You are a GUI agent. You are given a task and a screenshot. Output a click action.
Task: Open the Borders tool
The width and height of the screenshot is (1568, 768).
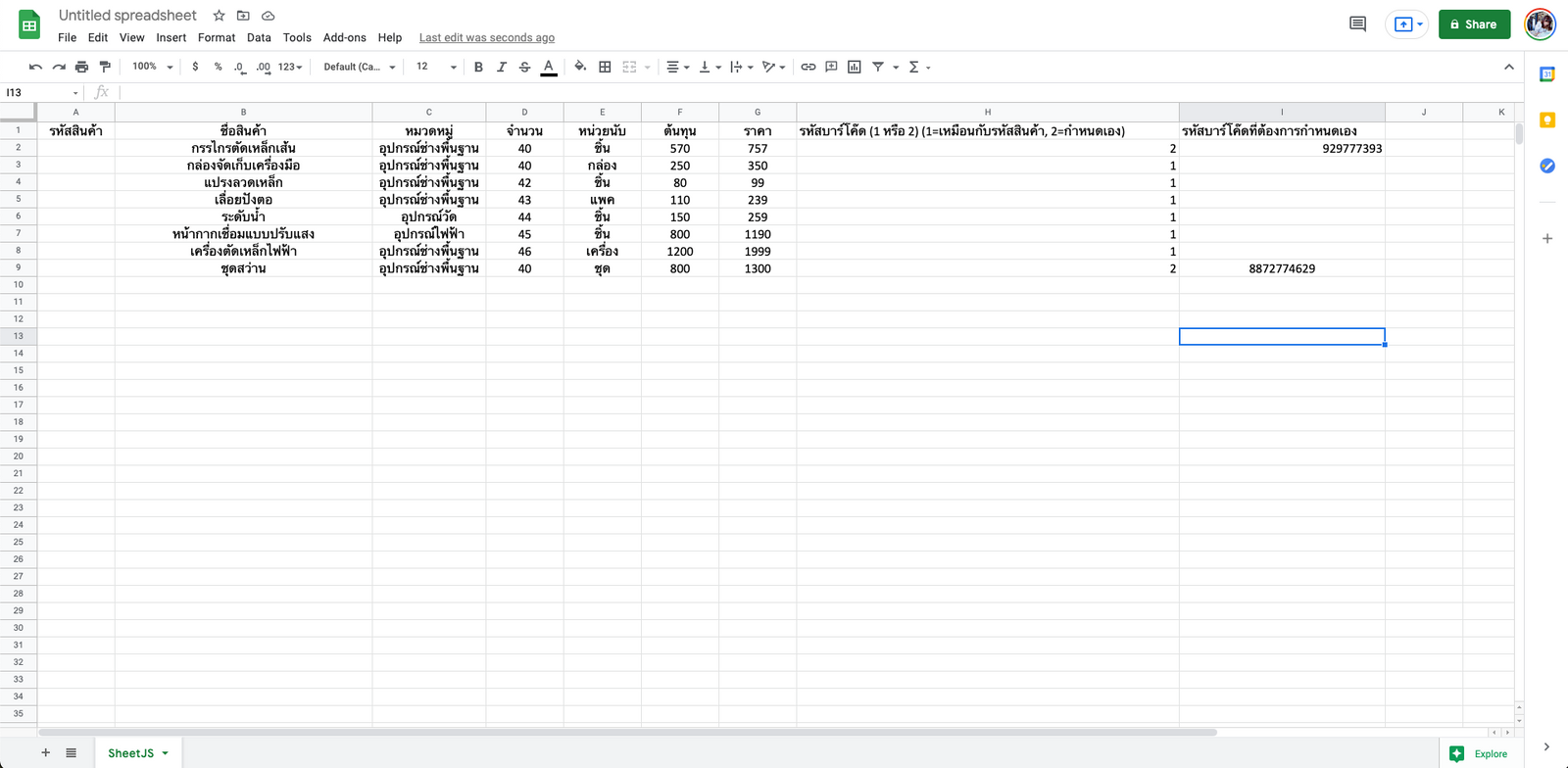(x=605, y=67)
